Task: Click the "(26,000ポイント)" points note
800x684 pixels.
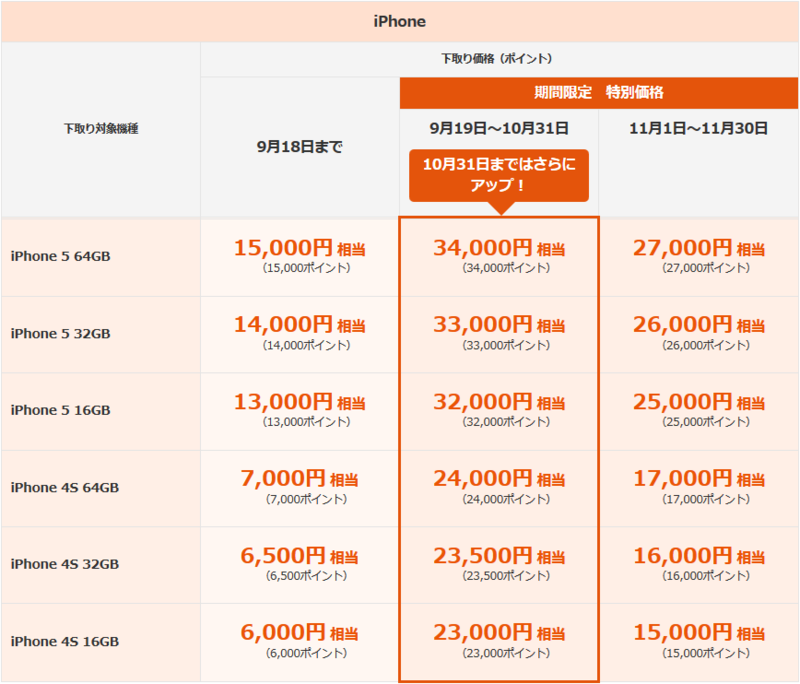Action: click(706, 345)
